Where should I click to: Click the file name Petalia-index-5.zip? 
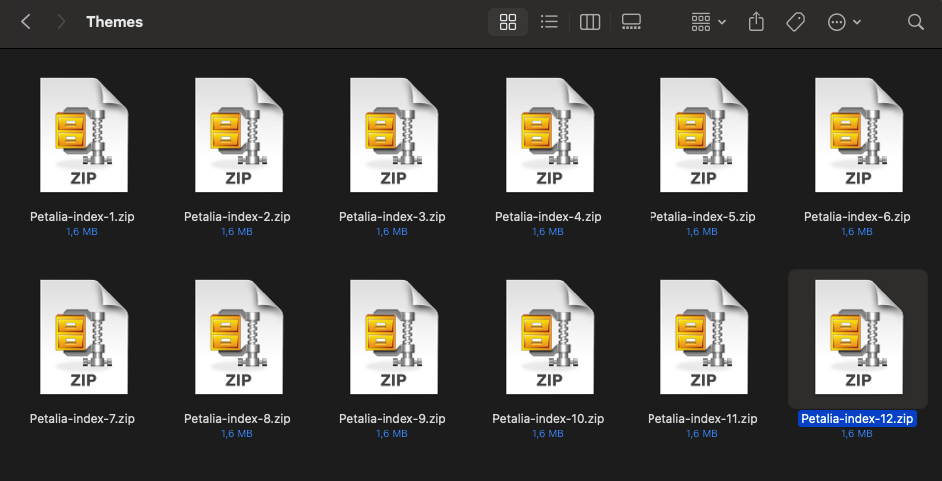click(703, 217)
